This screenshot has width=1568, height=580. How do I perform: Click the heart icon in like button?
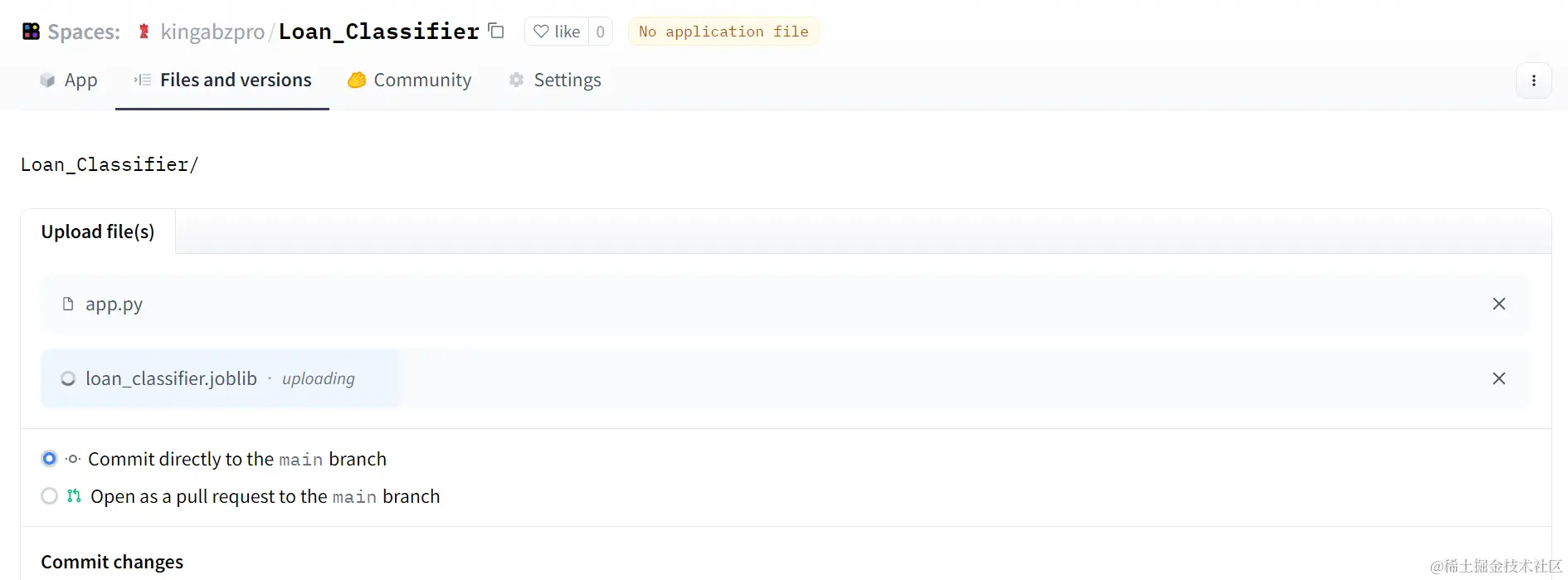[541, 32]
